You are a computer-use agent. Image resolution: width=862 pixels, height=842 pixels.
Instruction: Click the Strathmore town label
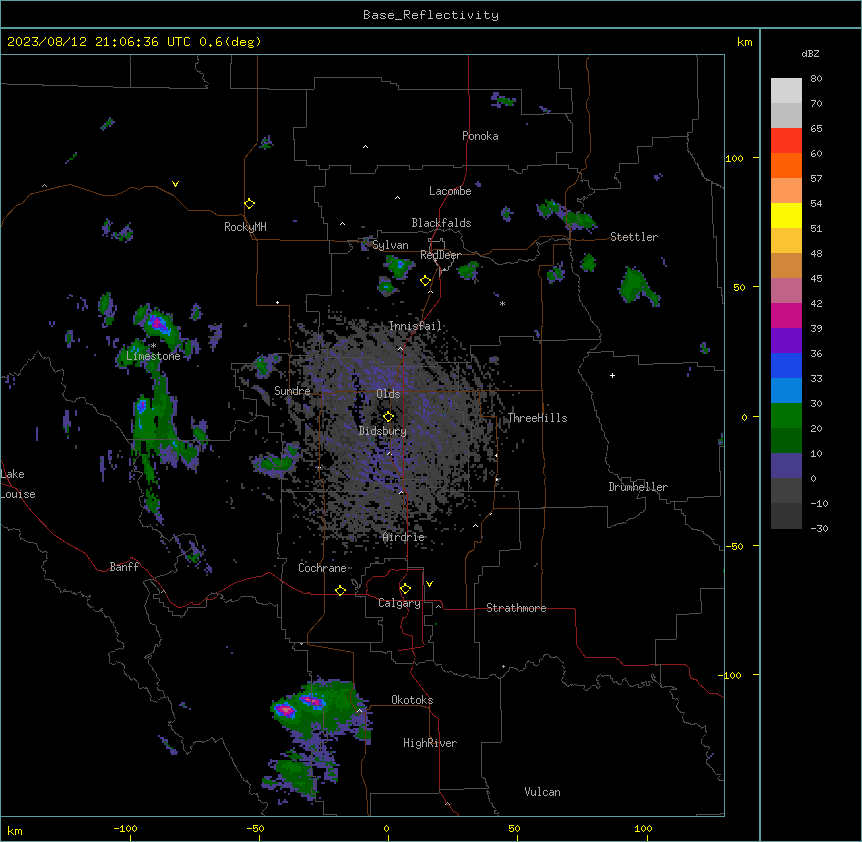click(516, 608)
